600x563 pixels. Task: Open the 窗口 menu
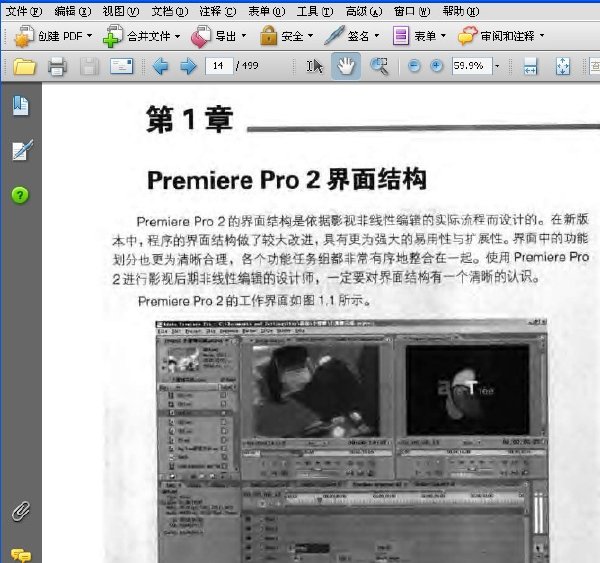point(412,11)
